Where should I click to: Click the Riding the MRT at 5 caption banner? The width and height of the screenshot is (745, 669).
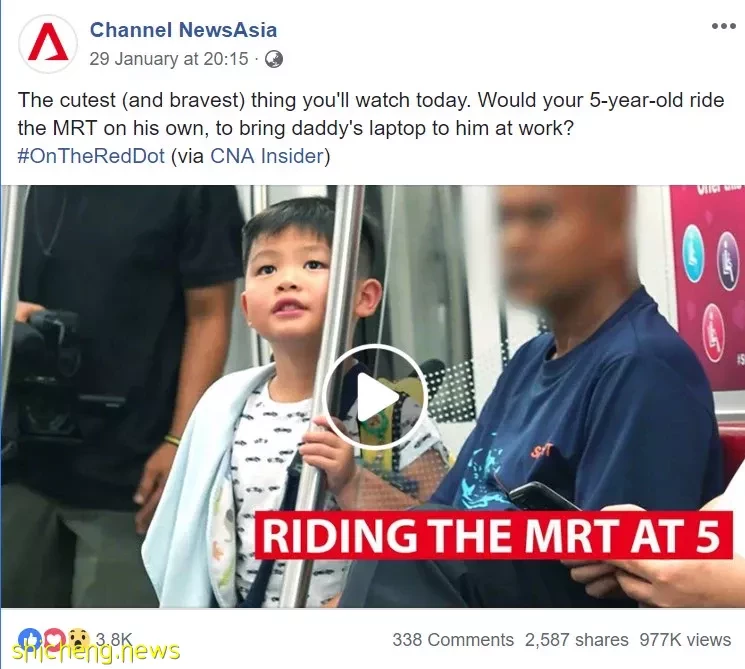pyautogui.click(x=493, y=535)
